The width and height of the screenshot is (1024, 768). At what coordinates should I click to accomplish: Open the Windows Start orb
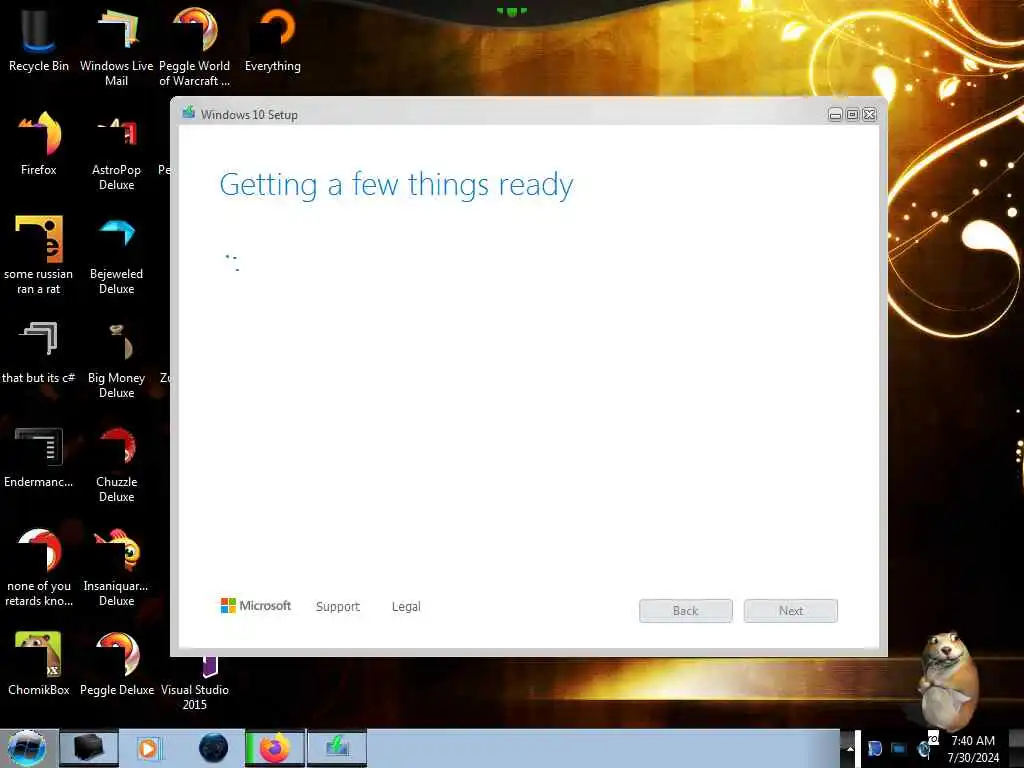(27, 748)
